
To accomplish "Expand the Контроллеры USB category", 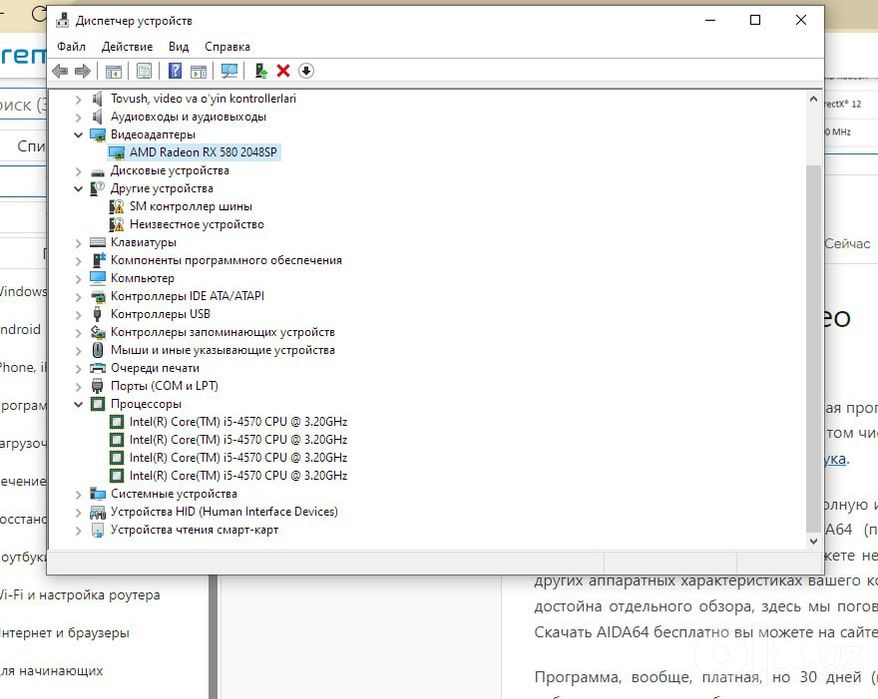I will coord(78,315).
